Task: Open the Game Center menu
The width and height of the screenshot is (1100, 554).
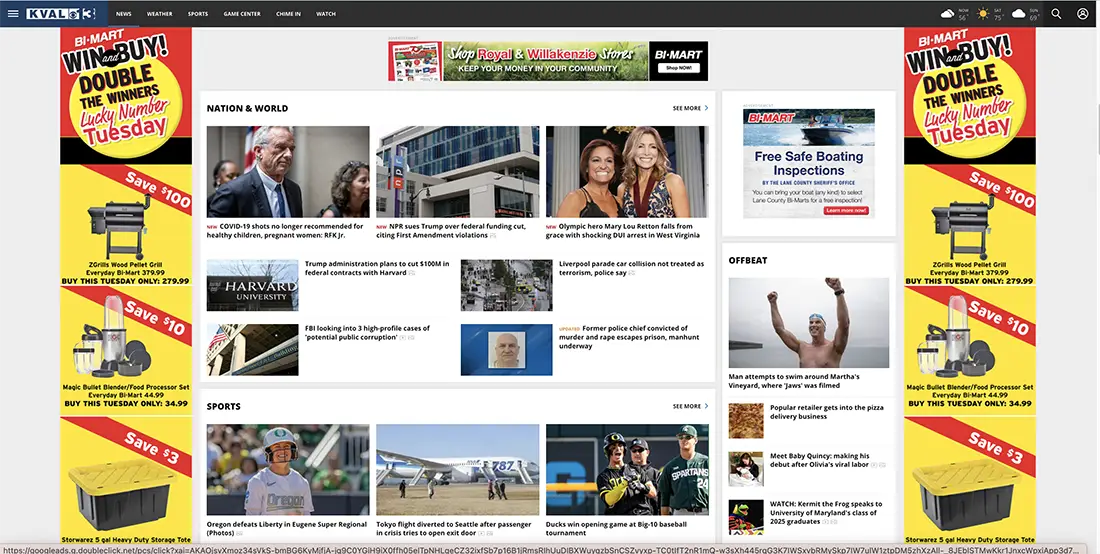Action: click(x=242, y=13)
